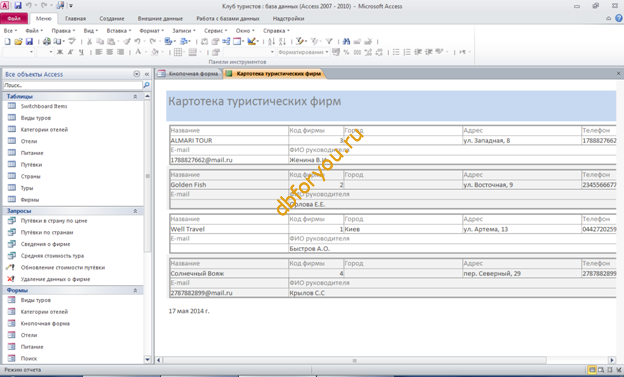Click the Print icon in toolbar
The height and width of the screenshot is (377, 624).
point(47,41)
